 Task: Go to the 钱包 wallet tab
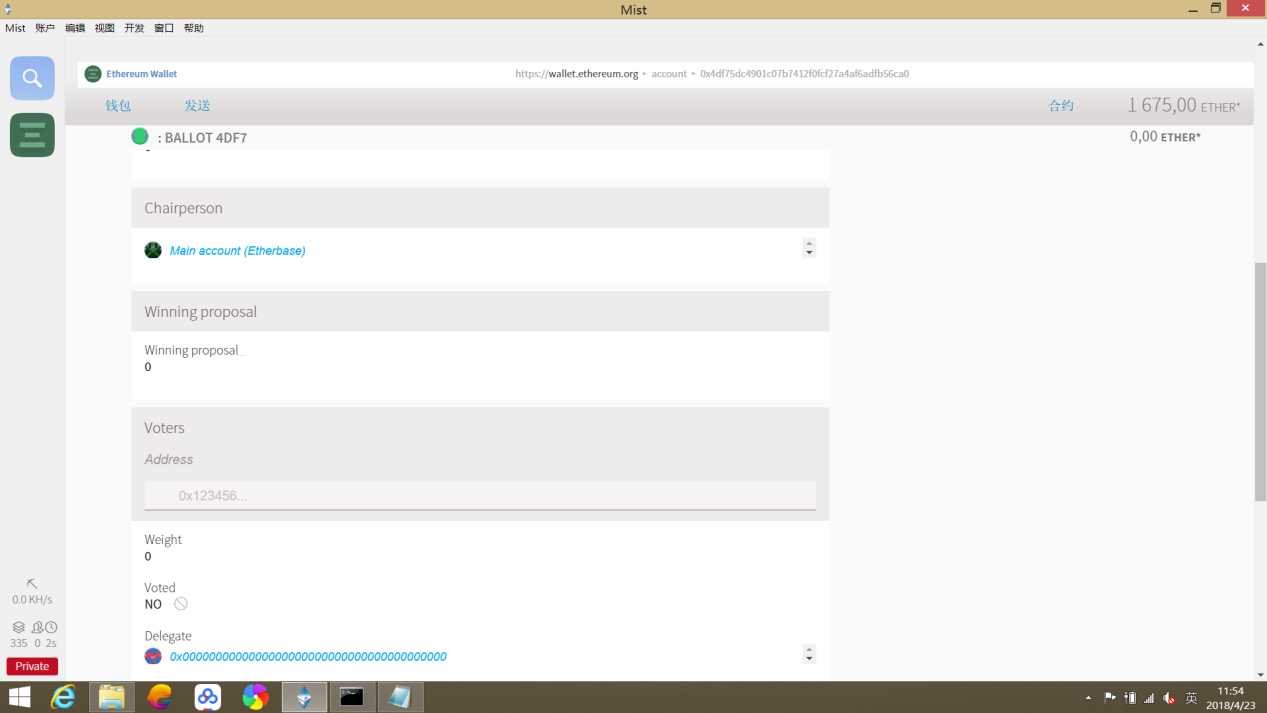point(118,105)
